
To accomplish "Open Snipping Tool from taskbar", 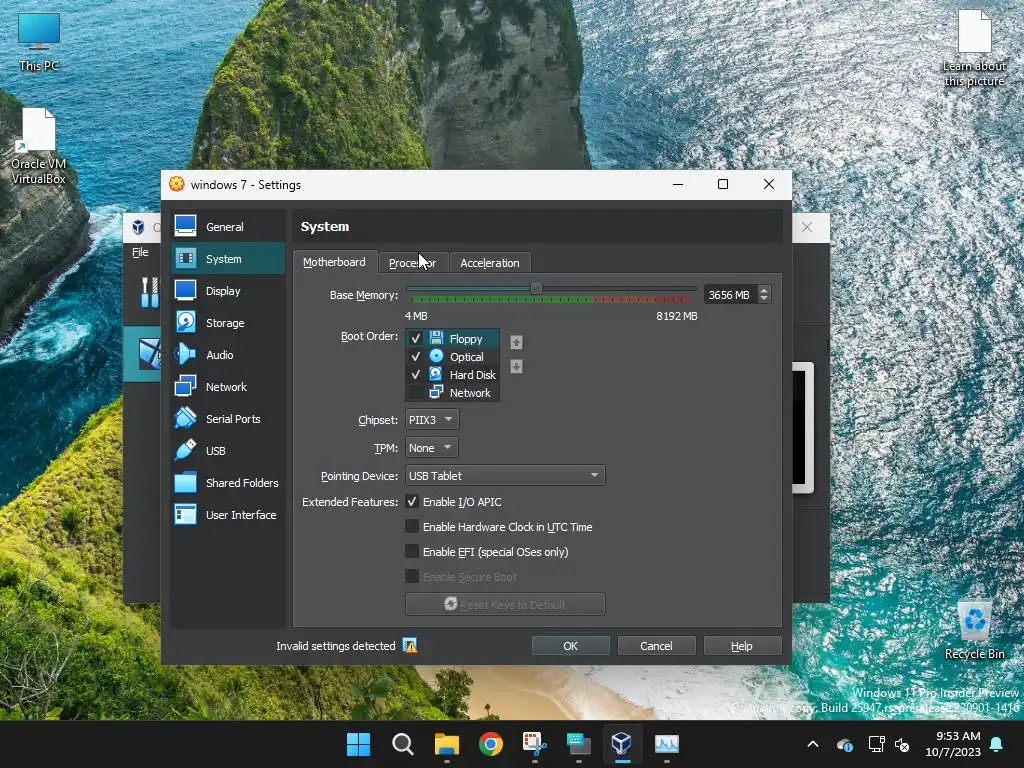I will click(x=534, y=744).
